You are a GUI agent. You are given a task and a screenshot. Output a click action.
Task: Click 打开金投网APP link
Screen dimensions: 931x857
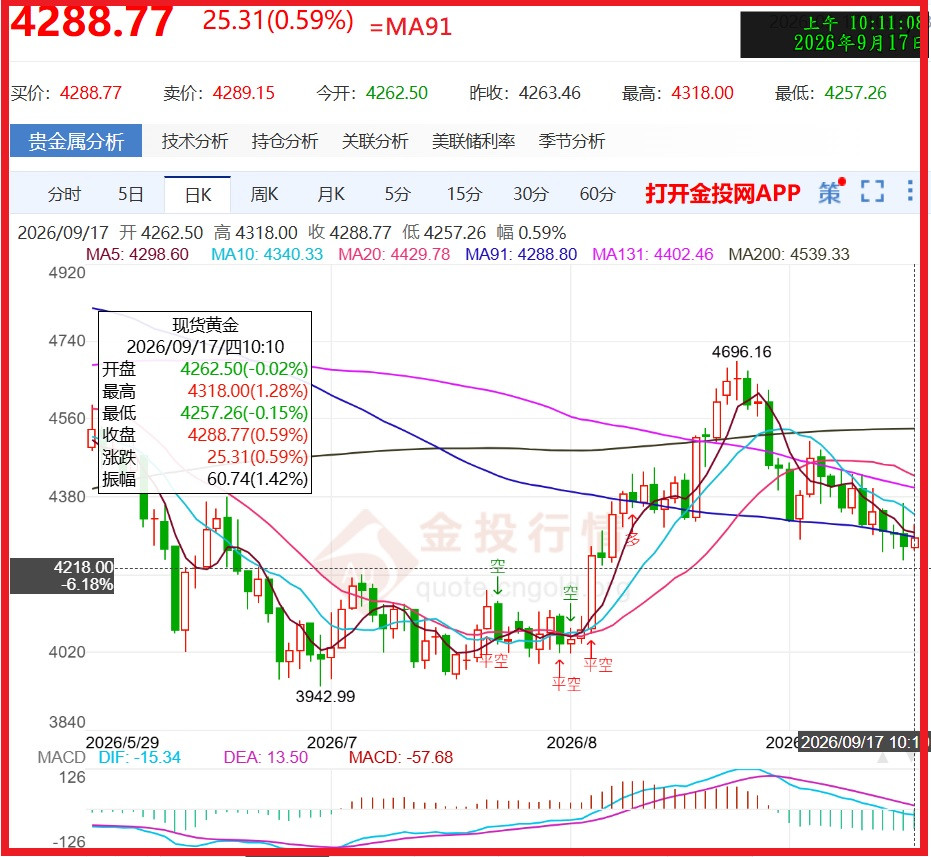[x=723, y=194]
